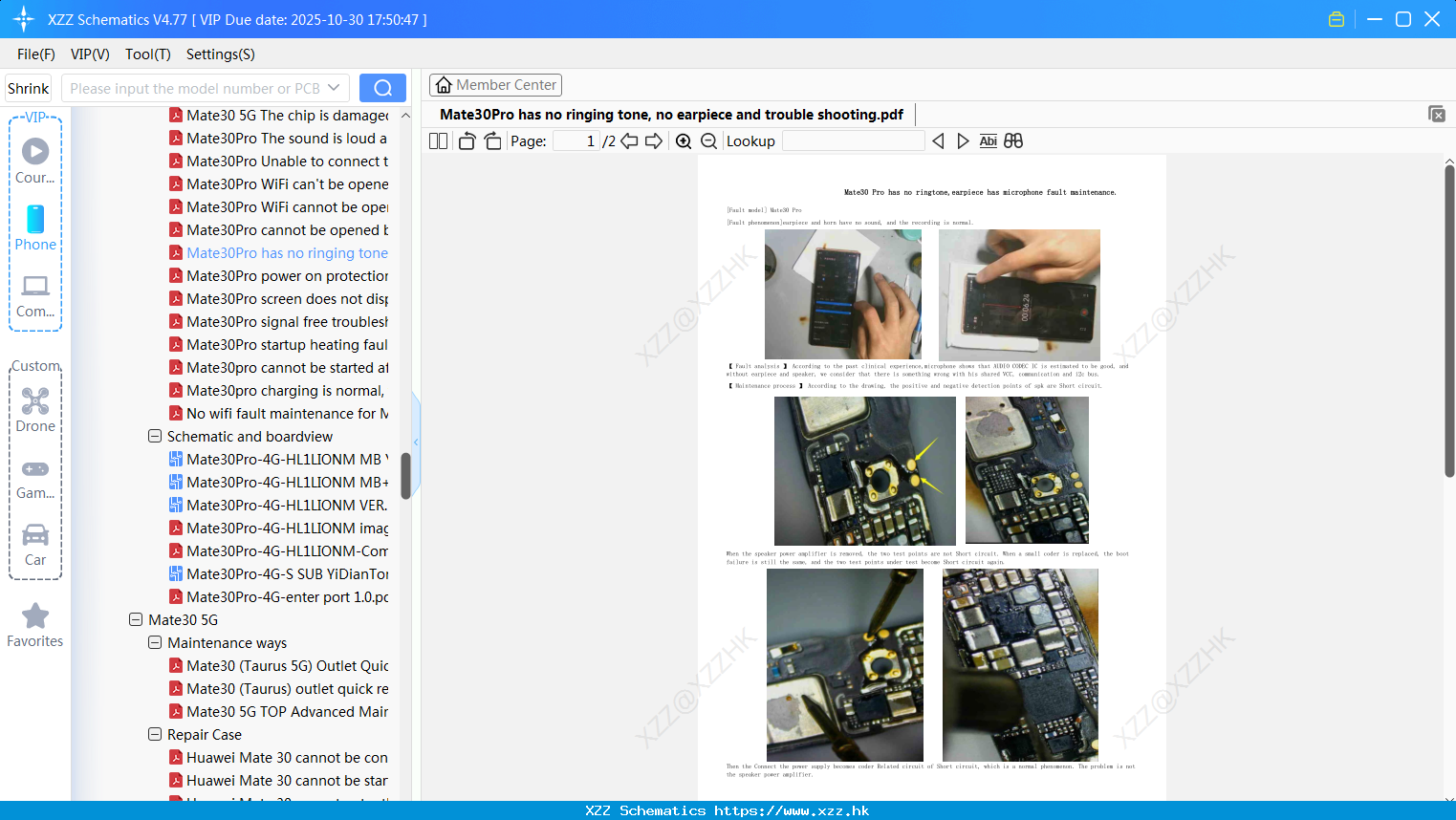Viewport: 1456px width, 820px height.
Task: Select the Phone category
Action: point(35,227)
